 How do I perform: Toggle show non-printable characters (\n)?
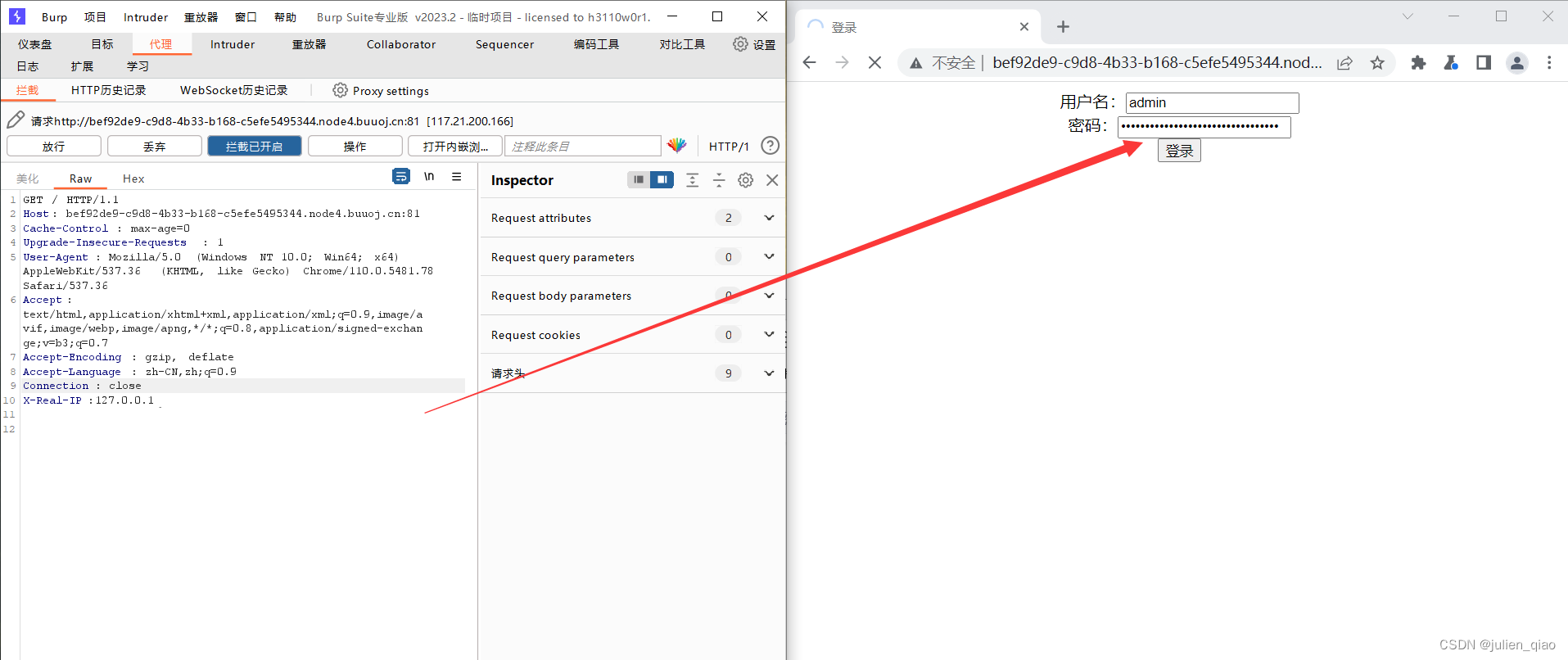pyautogui.click(x=428, y=176)
